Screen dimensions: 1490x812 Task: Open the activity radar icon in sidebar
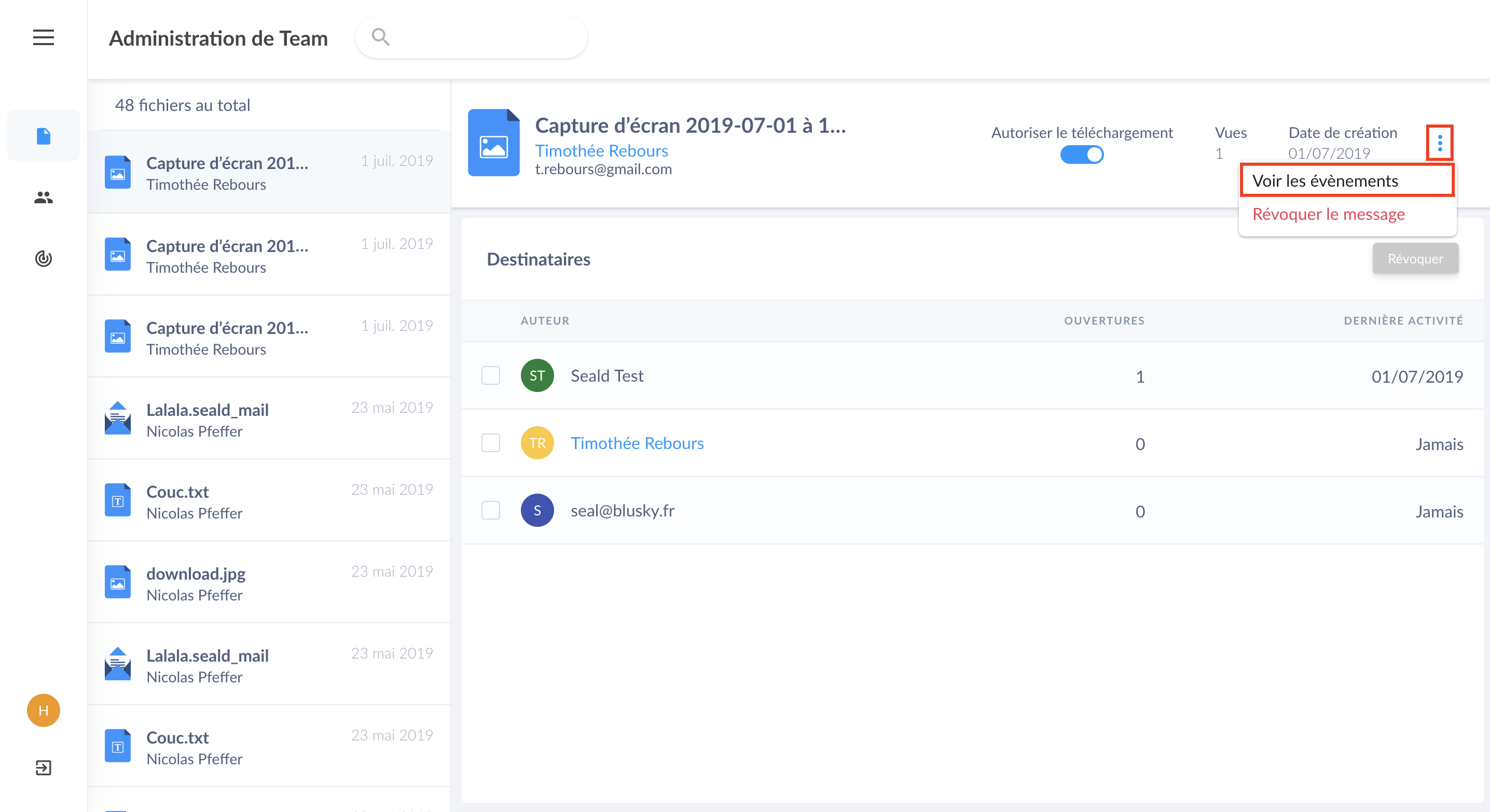click(x=44, y=258)
